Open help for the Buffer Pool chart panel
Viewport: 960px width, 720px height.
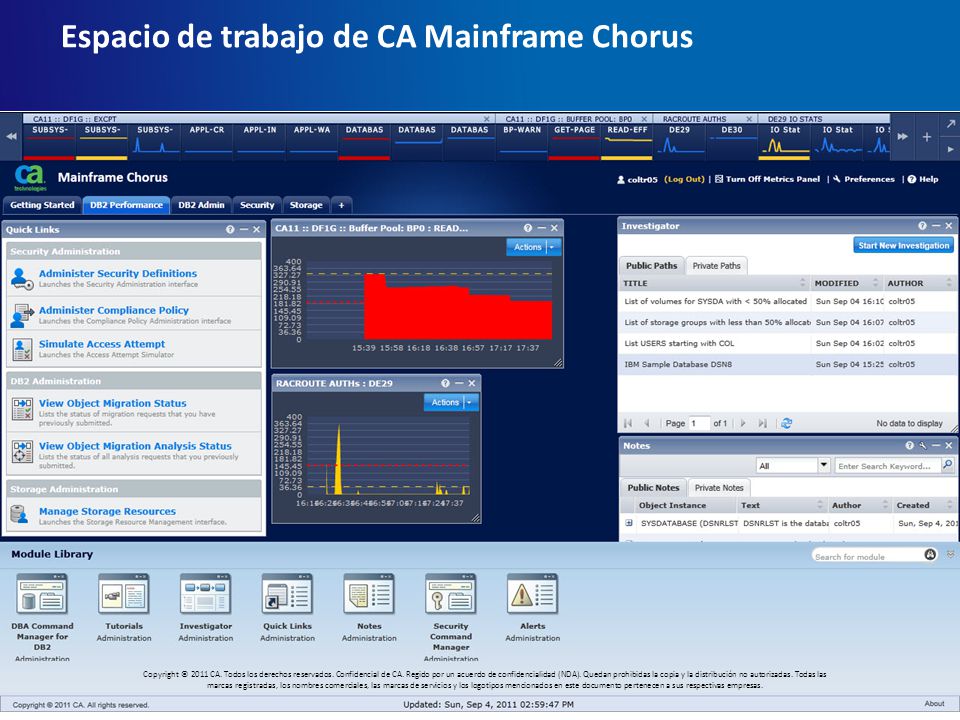click(528, 228)
